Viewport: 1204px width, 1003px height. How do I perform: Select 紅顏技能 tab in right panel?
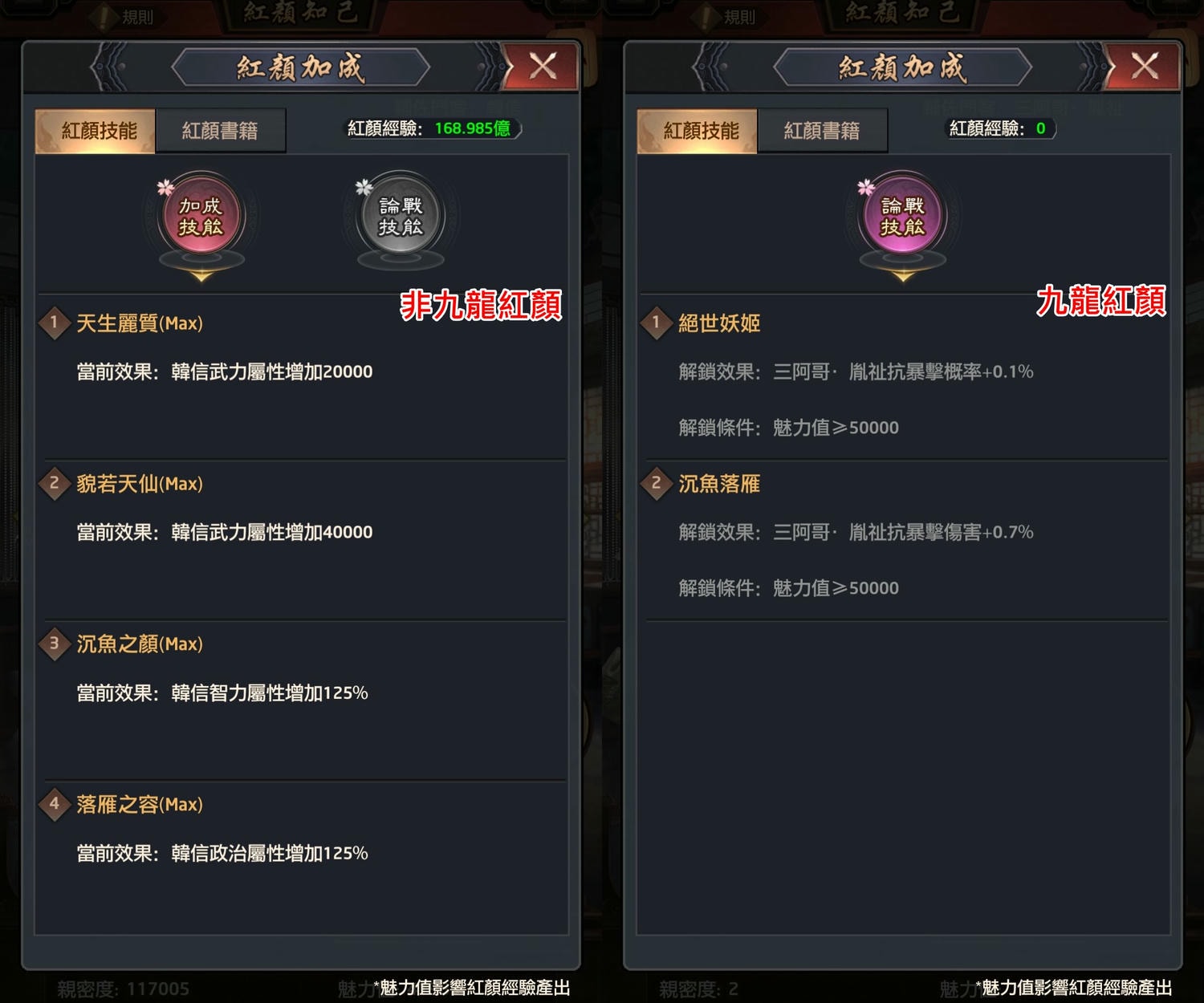698,131
